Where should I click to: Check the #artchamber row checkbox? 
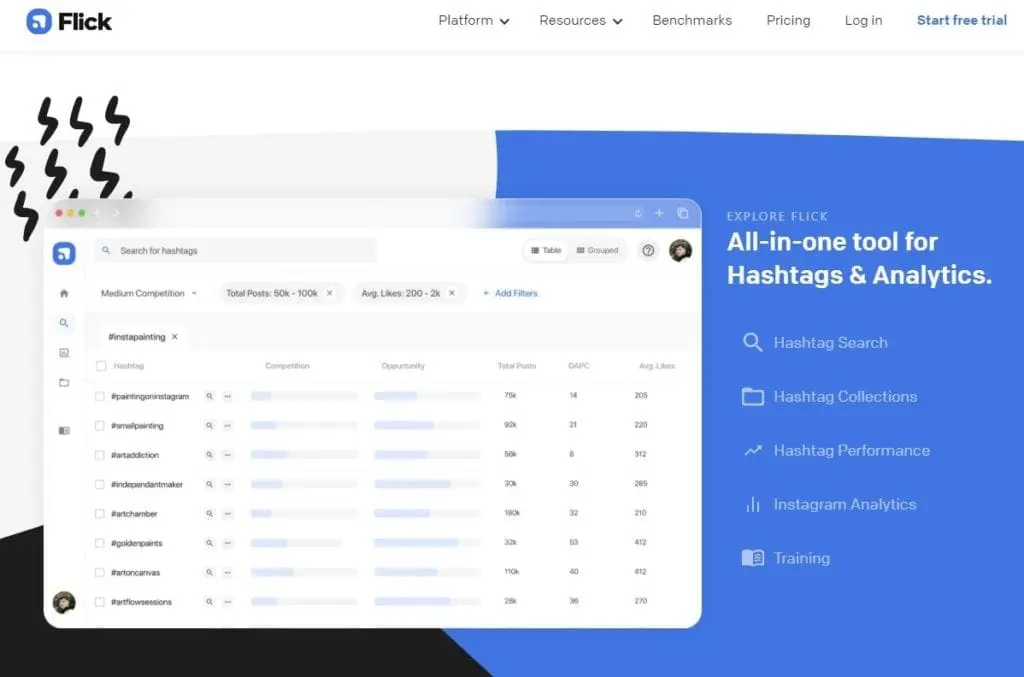(x=99, y=514)
